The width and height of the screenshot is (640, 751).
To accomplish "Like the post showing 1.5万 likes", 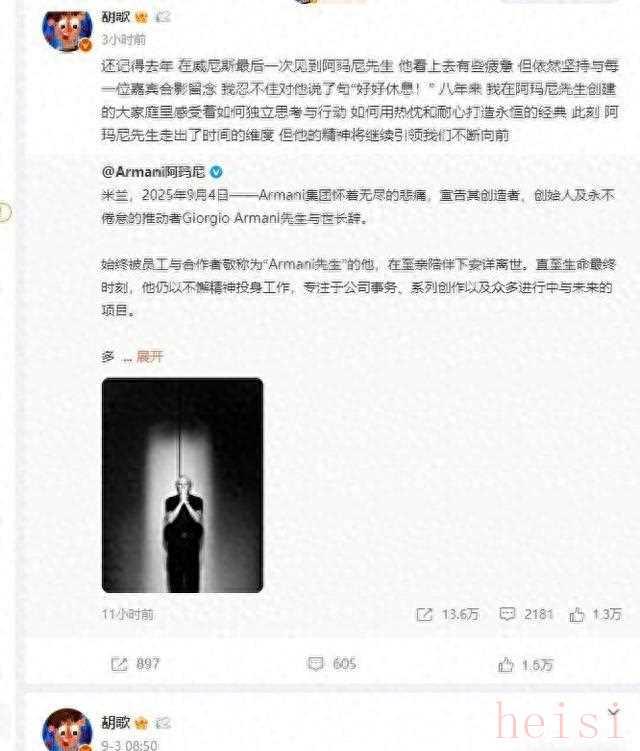I will click(x=505, y=664).
